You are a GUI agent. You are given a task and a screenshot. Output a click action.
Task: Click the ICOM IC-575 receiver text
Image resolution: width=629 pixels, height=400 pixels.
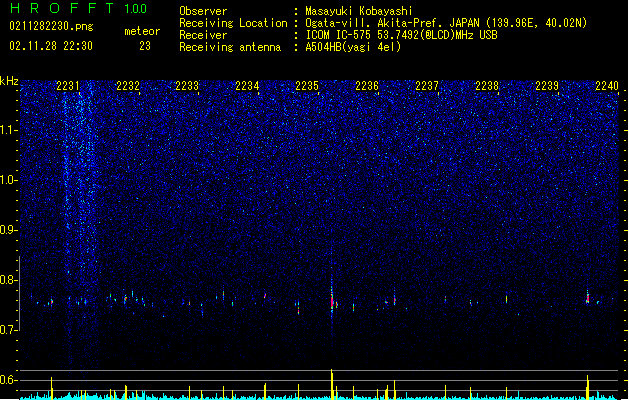pyautogui.click(x=401, y=35)
